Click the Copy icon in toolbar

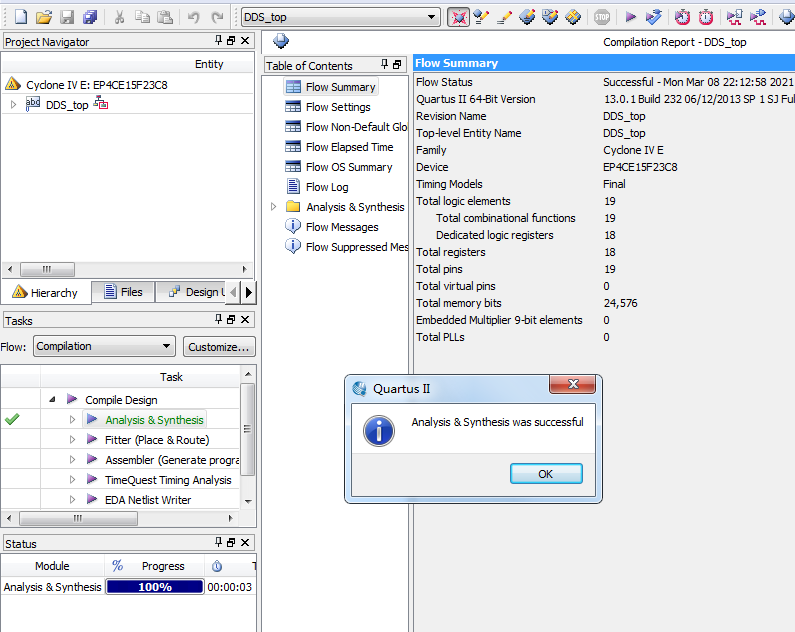pos(142,17)
